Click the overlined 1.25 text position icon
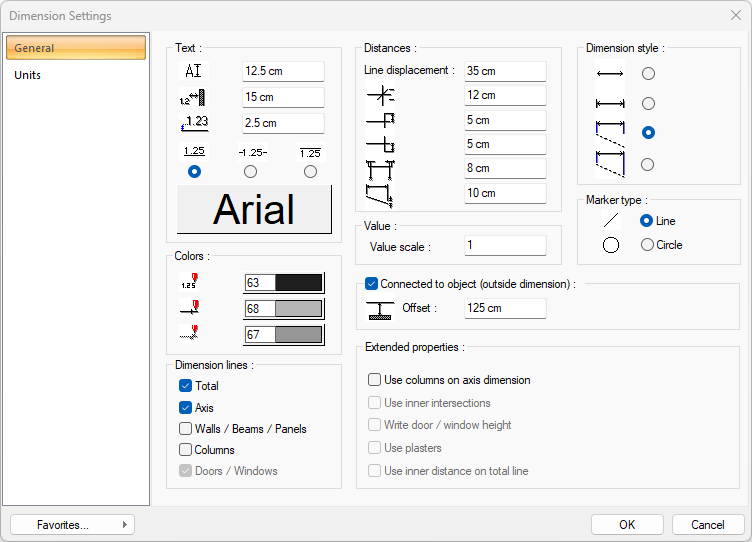 (310, 152)
